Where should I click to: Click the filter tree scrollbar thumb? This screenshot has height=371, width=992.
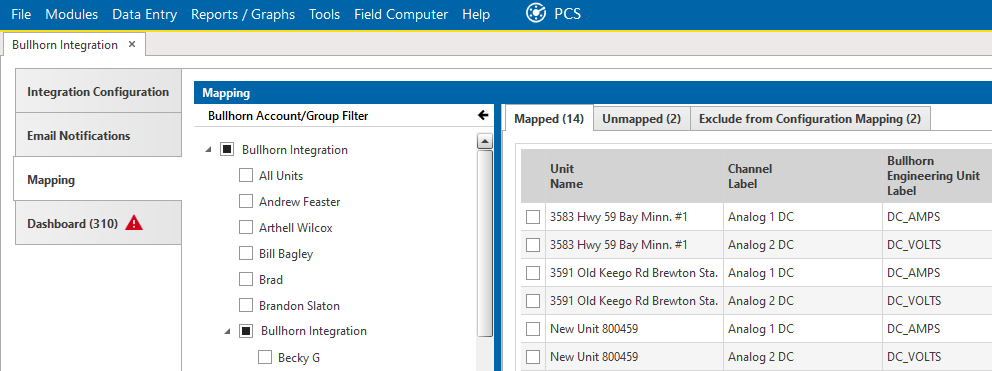click(485, 244)
